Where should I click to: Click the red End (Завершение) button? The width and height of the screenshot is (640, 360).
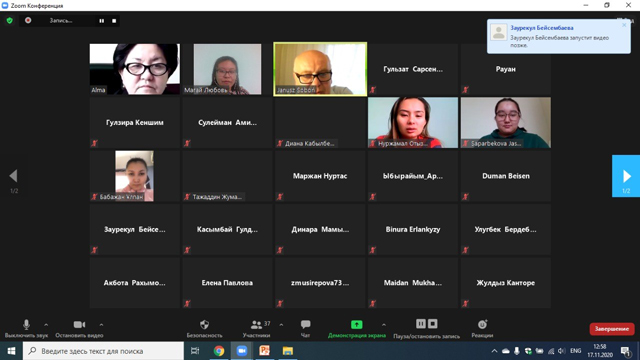click(611, 329)
